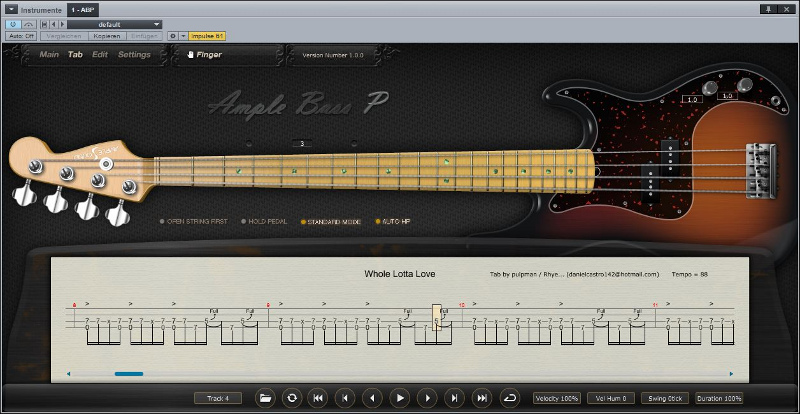Load next preset with right arrow

[62, 24]
